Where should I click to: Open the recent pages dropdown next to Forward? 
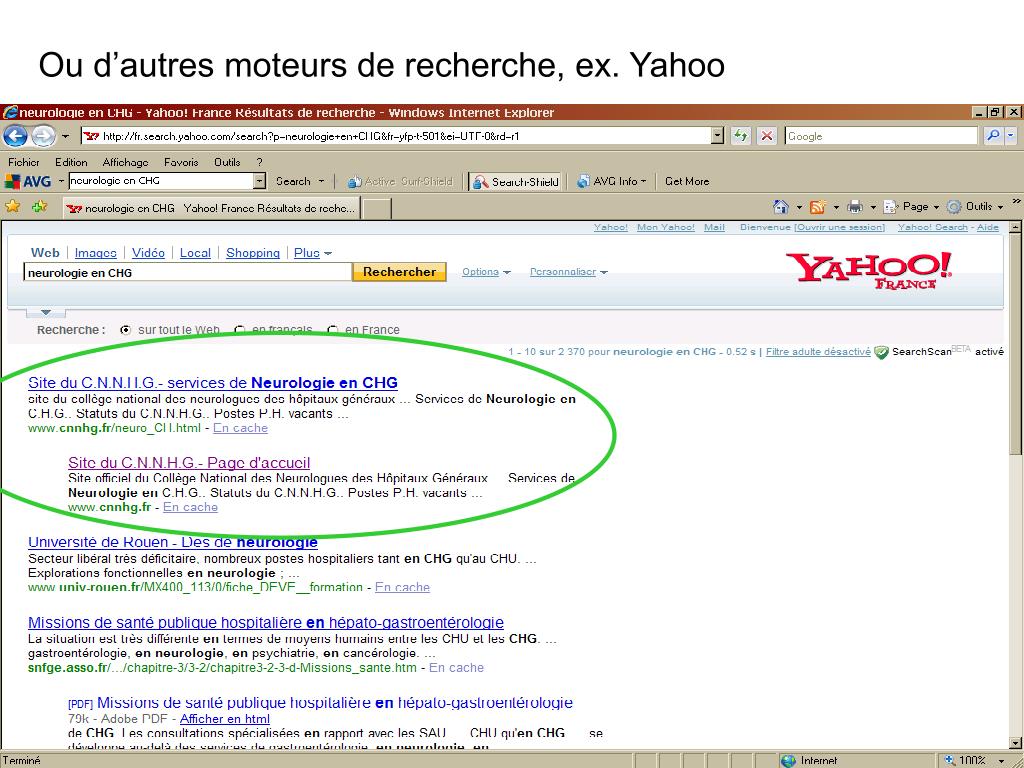65,136
